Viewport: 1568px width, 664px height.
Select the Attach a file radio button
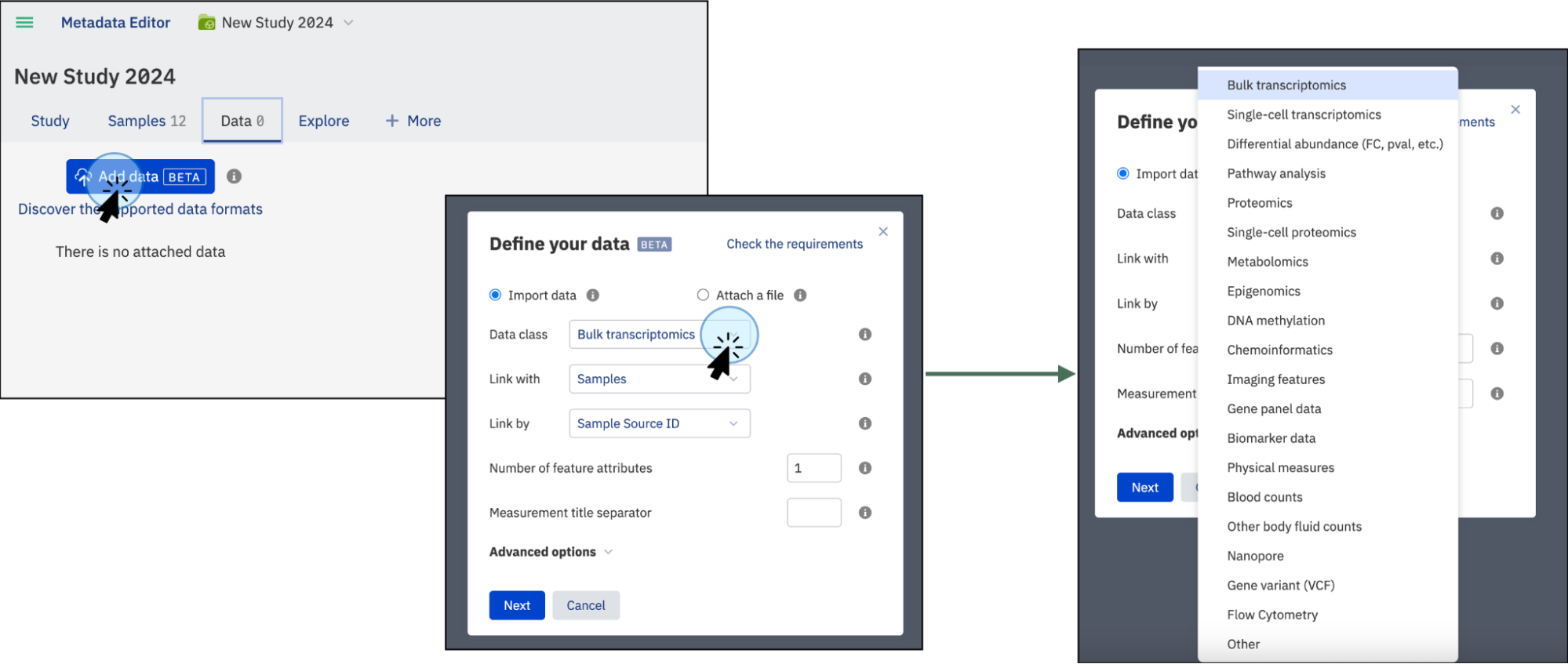[703, 296]
